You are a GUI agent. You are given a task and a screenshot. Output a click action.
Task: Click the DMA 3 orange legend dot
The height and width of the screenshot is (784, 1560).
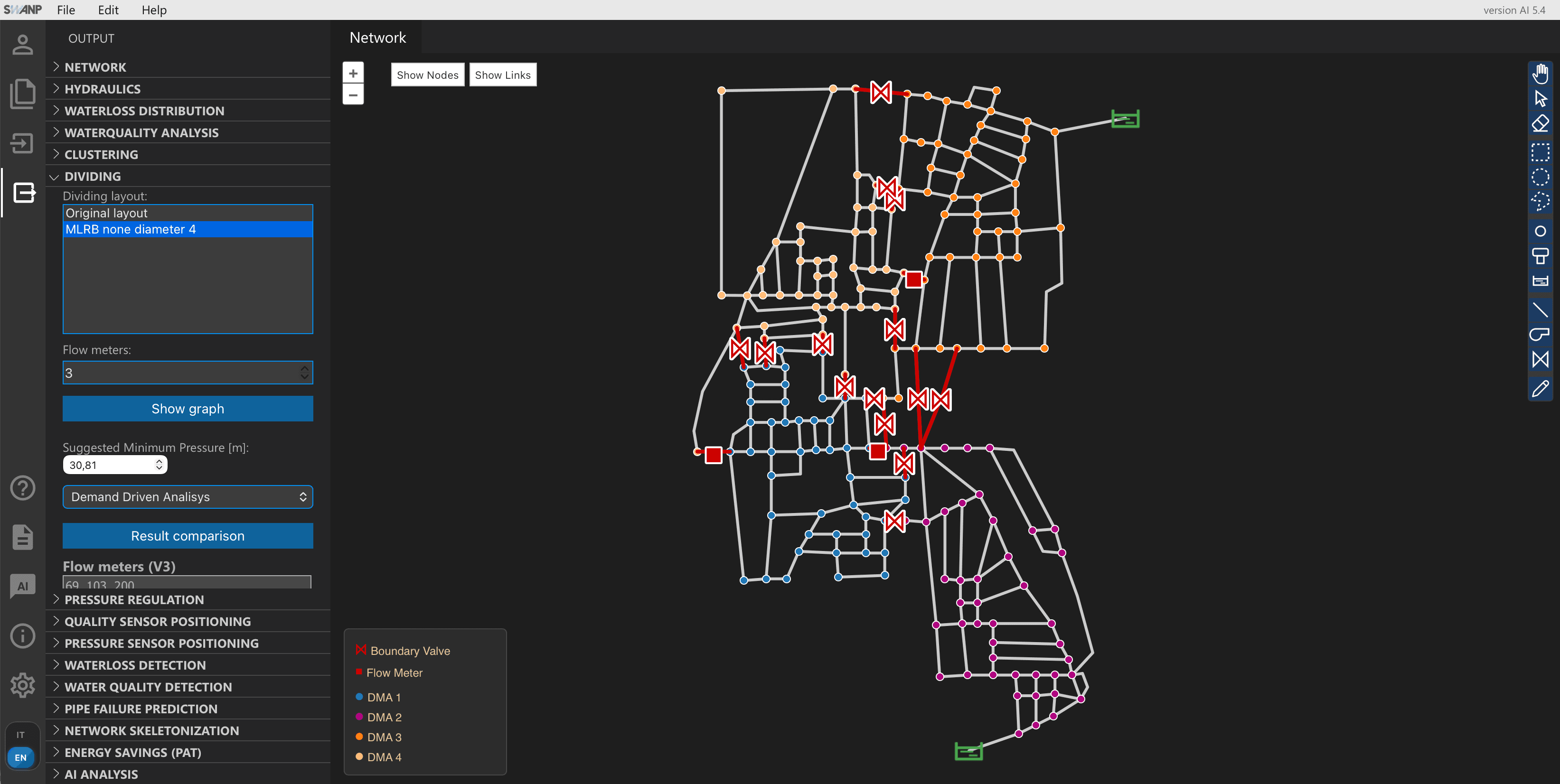[359, 737]
